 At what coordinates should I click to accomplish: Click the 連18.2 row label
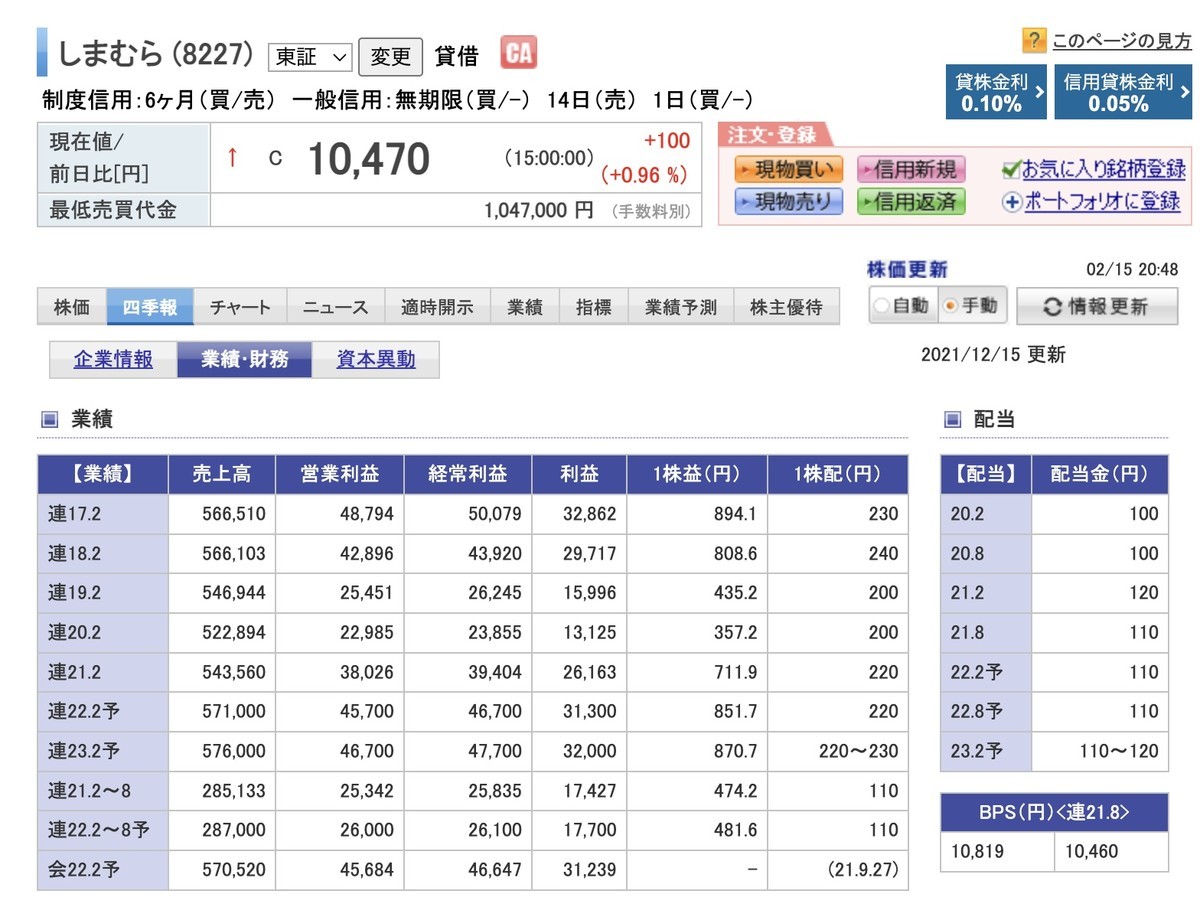[x=102, y=553]
